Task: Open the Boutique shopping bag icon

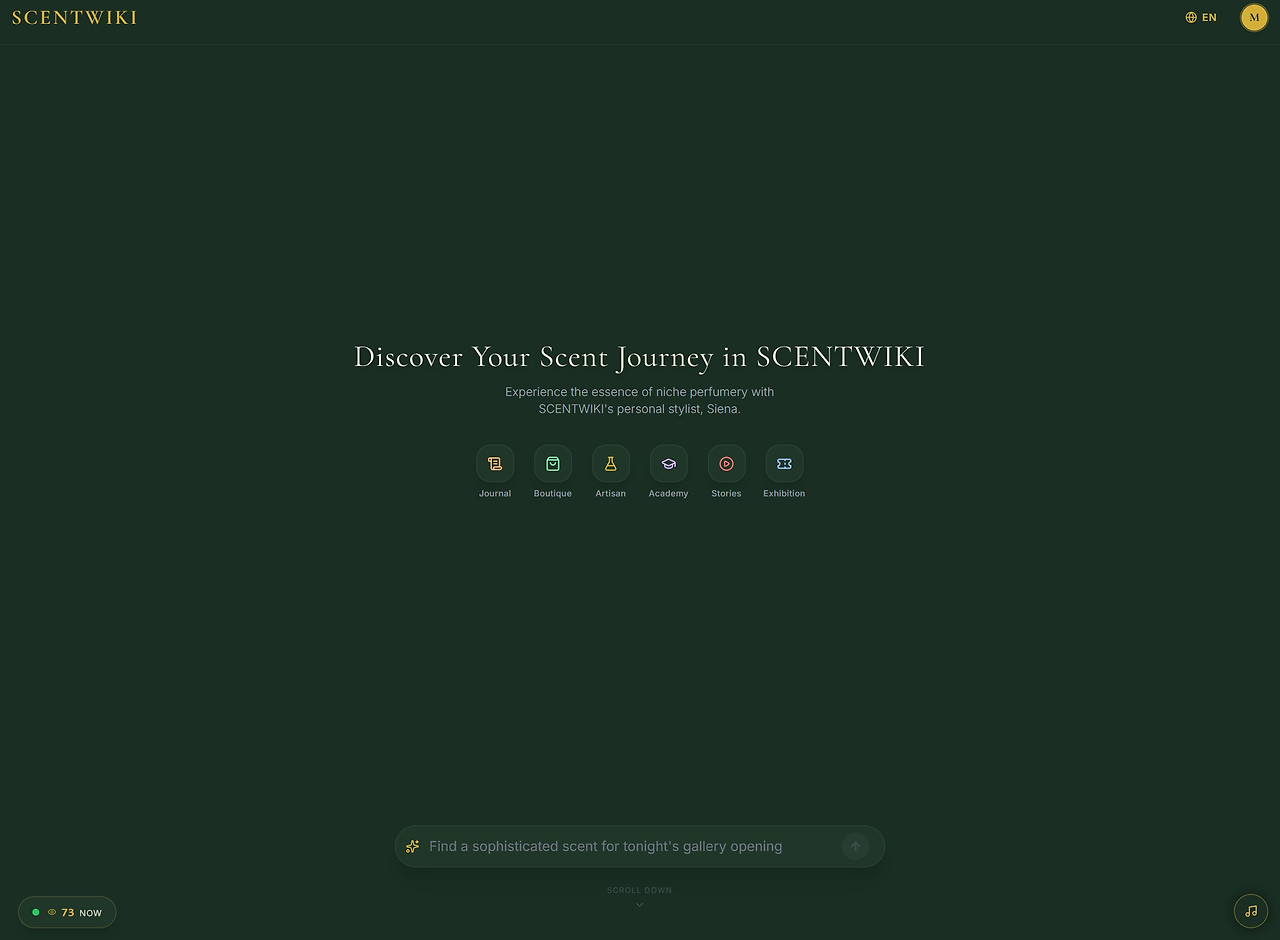Action: coord(552,463)
